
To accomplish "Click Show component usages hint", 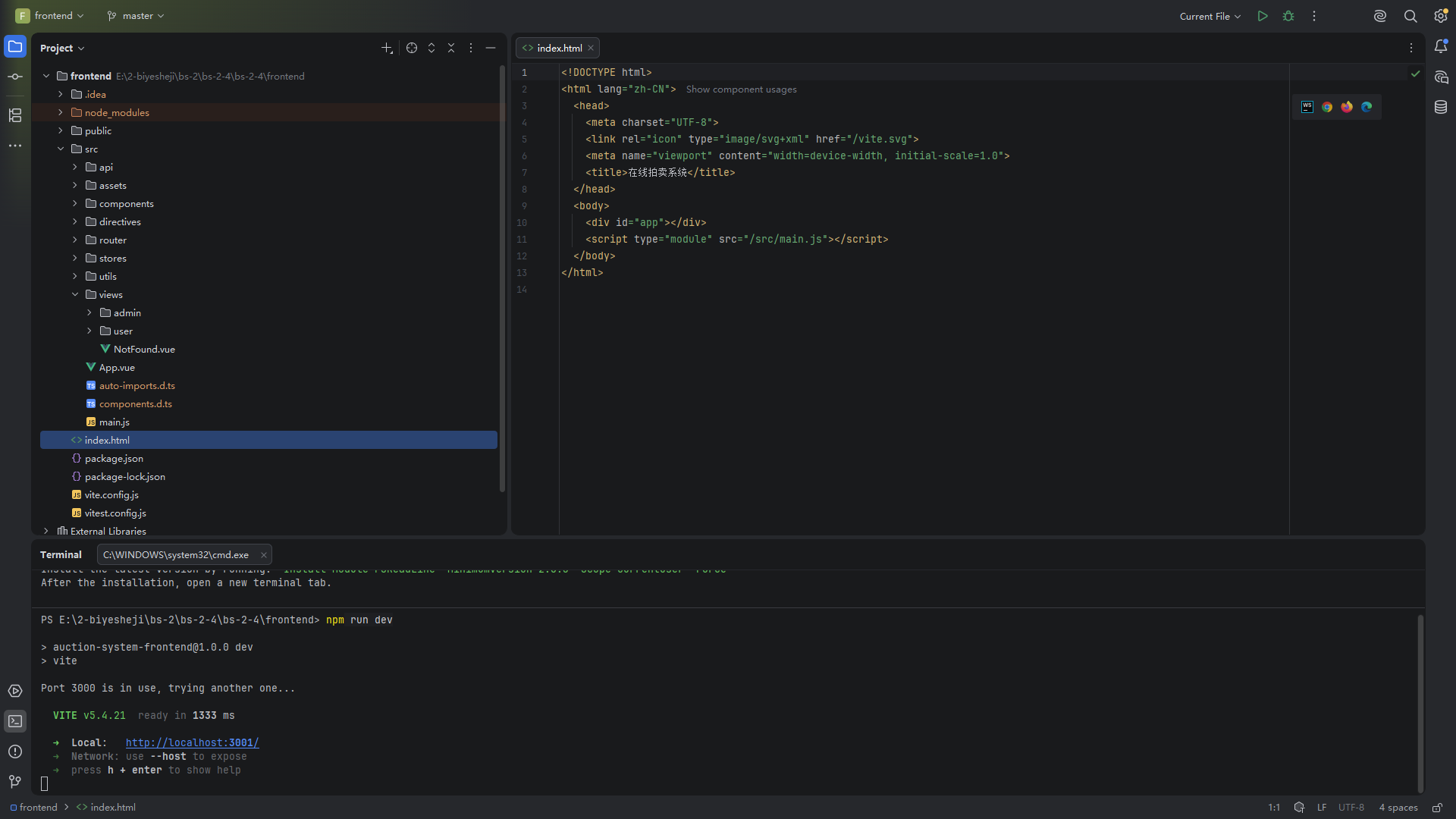I will tap(742, 89).
